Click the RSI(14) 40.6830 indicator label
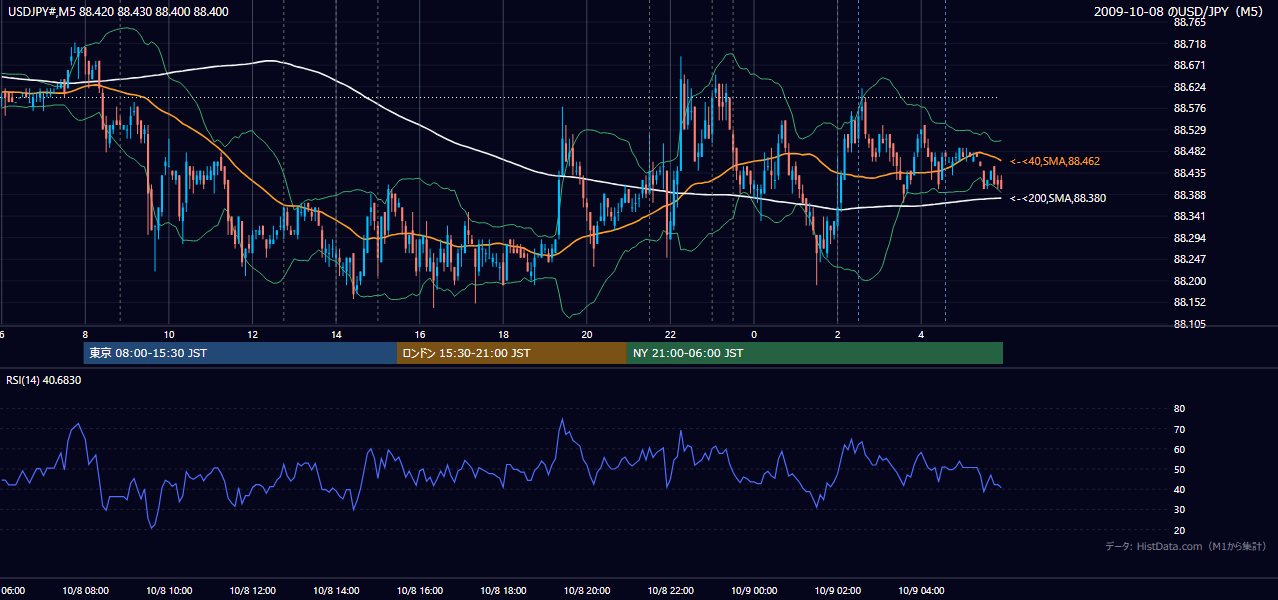 [44, 380]
